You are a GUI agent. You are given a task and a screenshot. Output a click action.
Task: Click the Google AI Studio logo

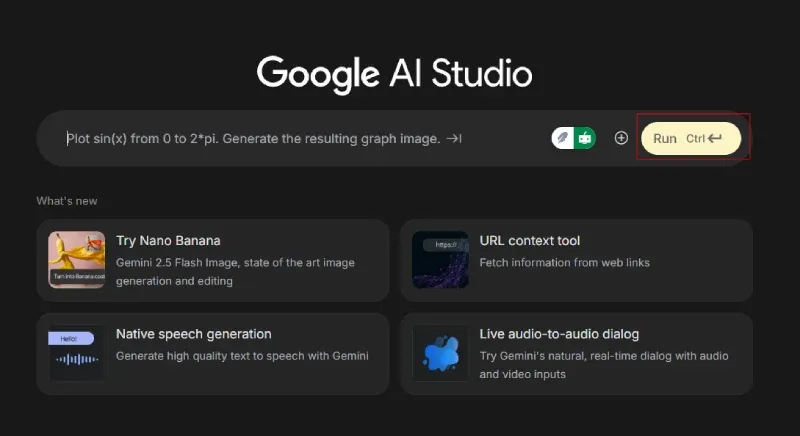(x=394, y=74)
